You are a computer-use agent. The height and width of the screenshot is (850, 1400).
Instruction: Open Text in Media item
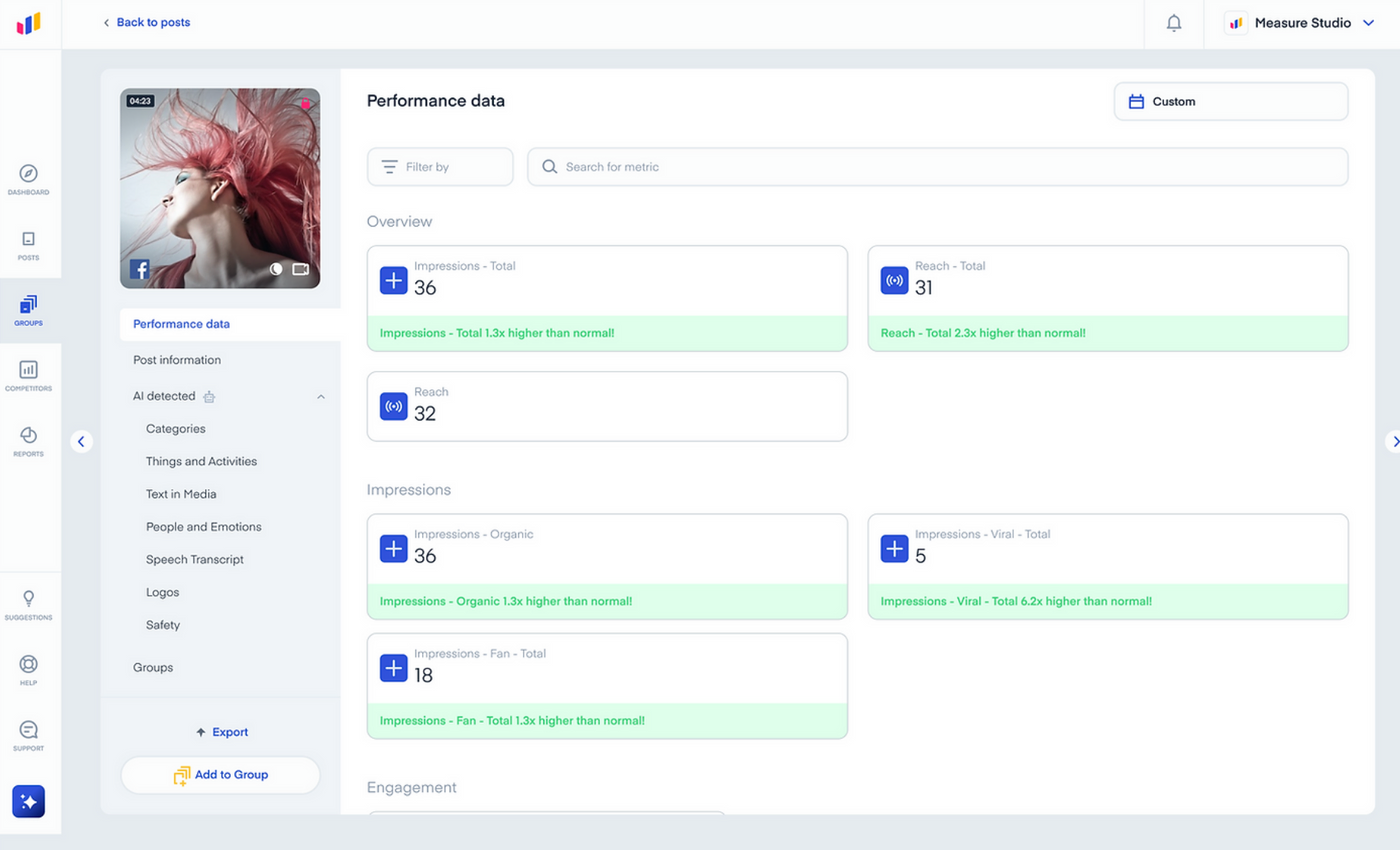point(181,494)
